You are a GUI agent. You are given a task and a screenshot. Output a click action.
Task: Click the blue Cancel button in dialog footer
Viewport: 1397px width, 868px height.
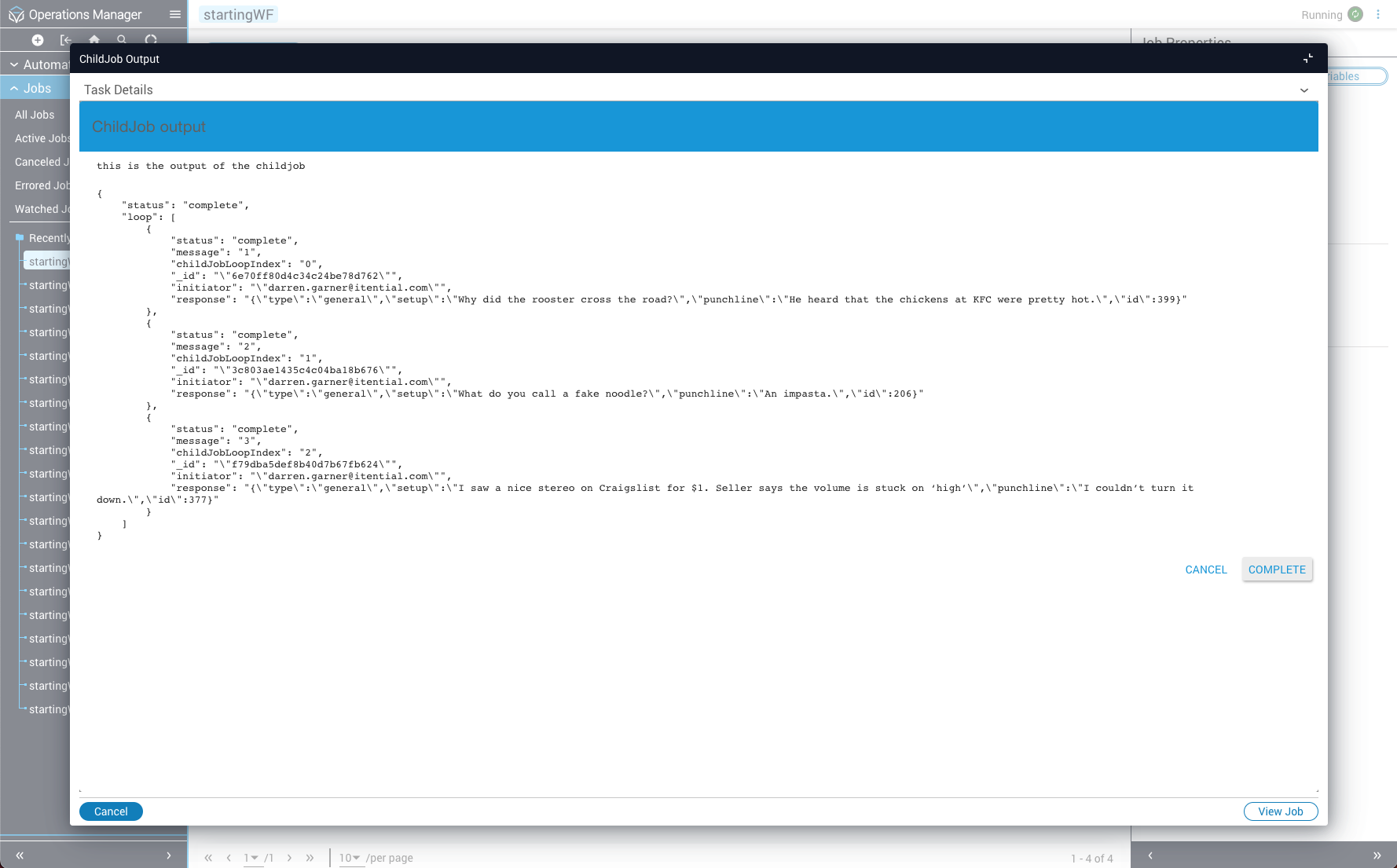pos(111,811)
